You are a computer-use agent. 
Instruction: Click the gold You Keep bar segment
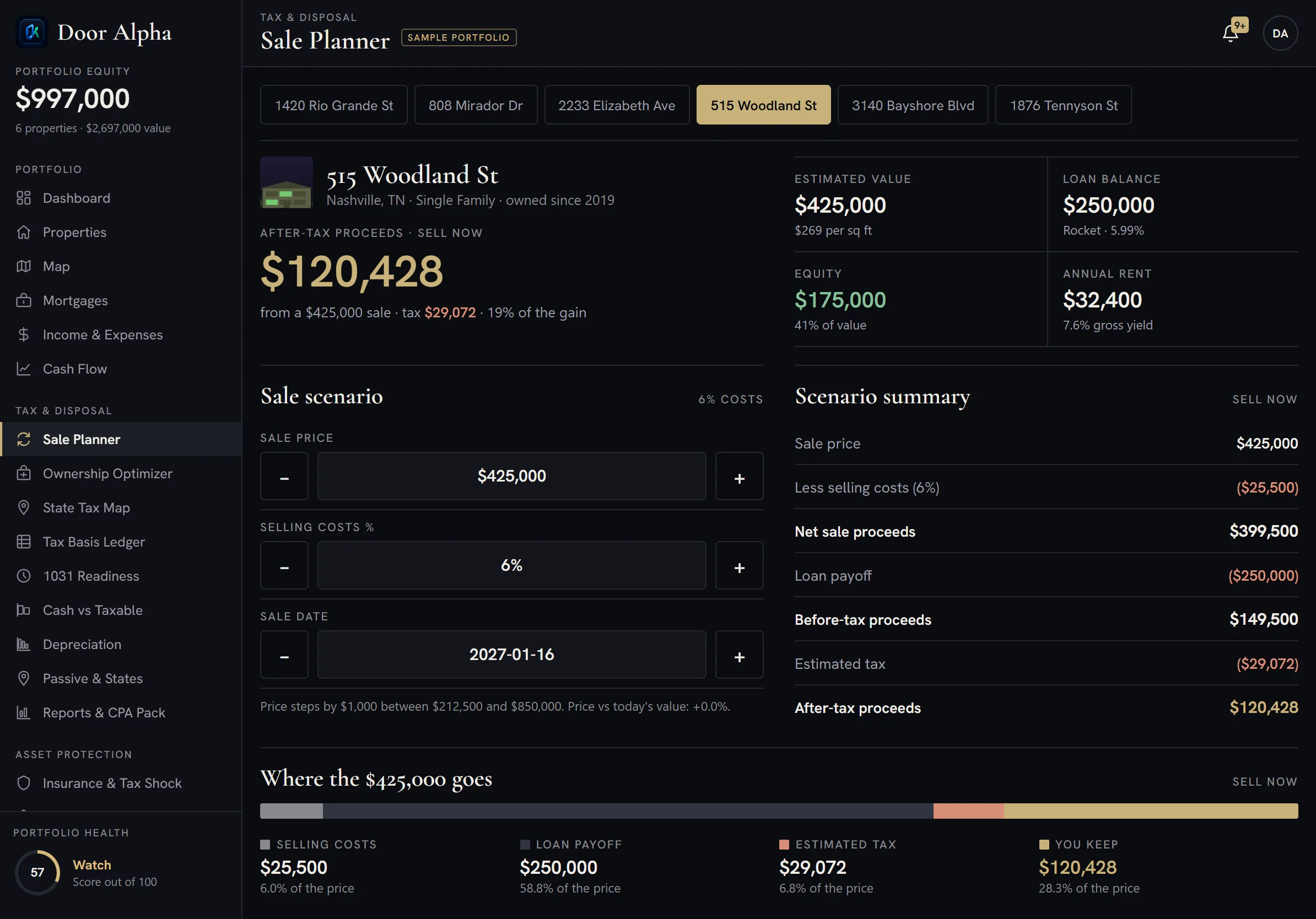pyautogui.click(x=1151, y=810)
